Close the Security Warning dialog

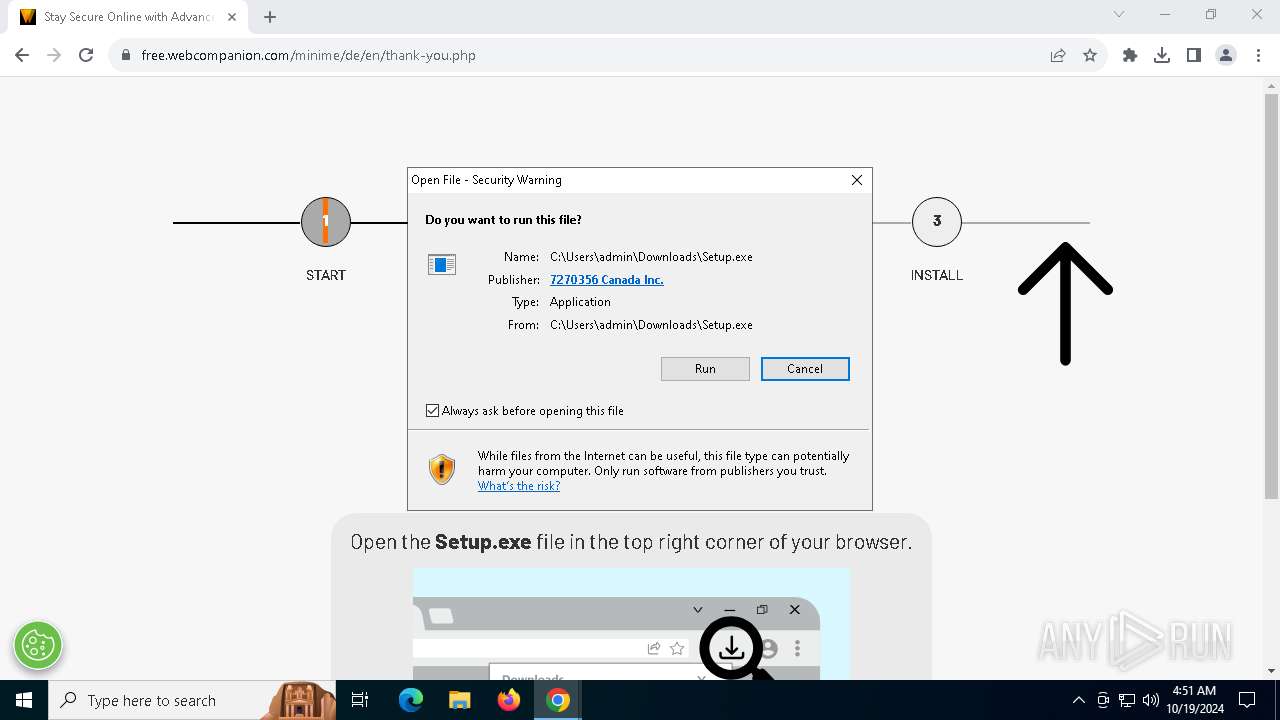click(x=856, y=180)
